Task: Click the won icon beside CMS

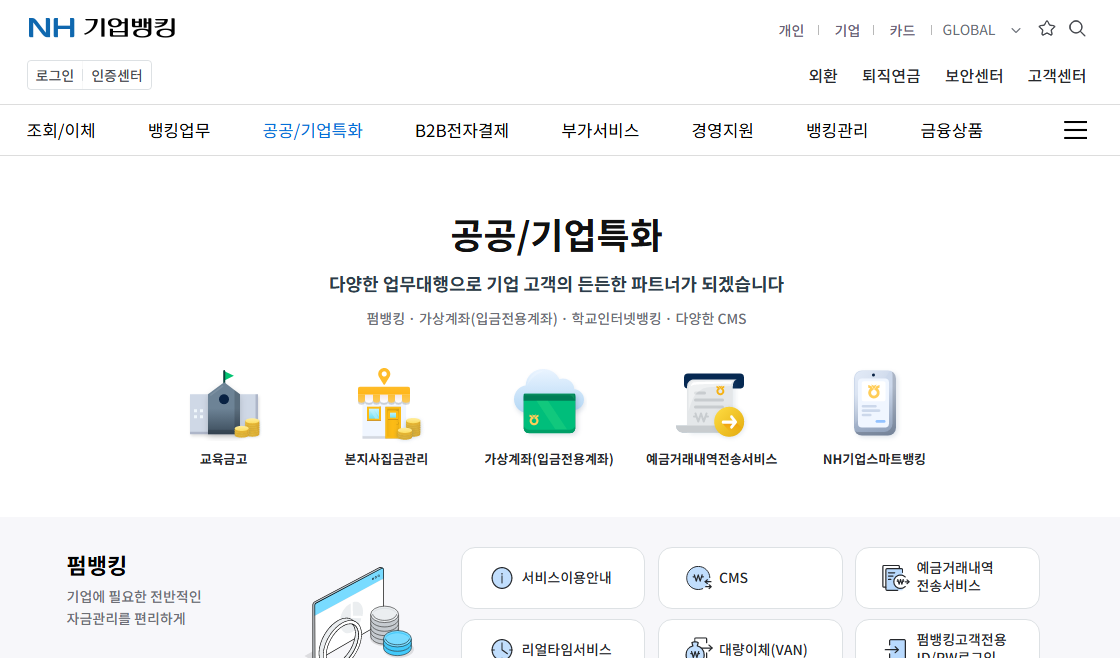Action: tap(699, 578)
